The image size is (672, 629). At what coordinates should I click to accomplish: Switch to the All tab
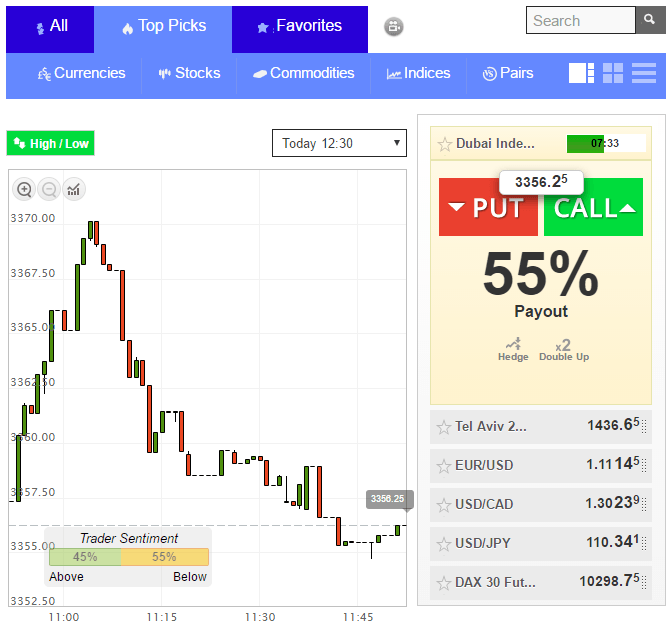click(x=50, y=29)
